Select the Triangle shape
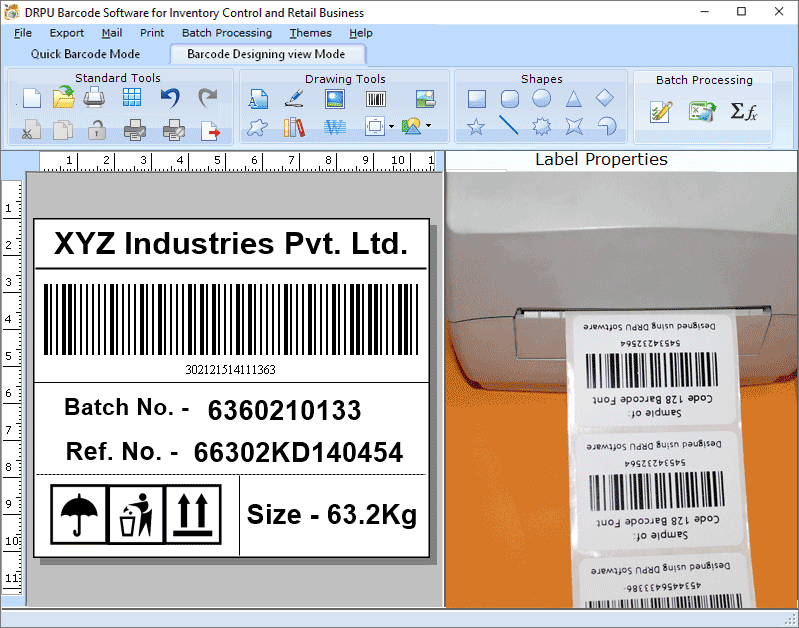 click(x=573, y=99)
